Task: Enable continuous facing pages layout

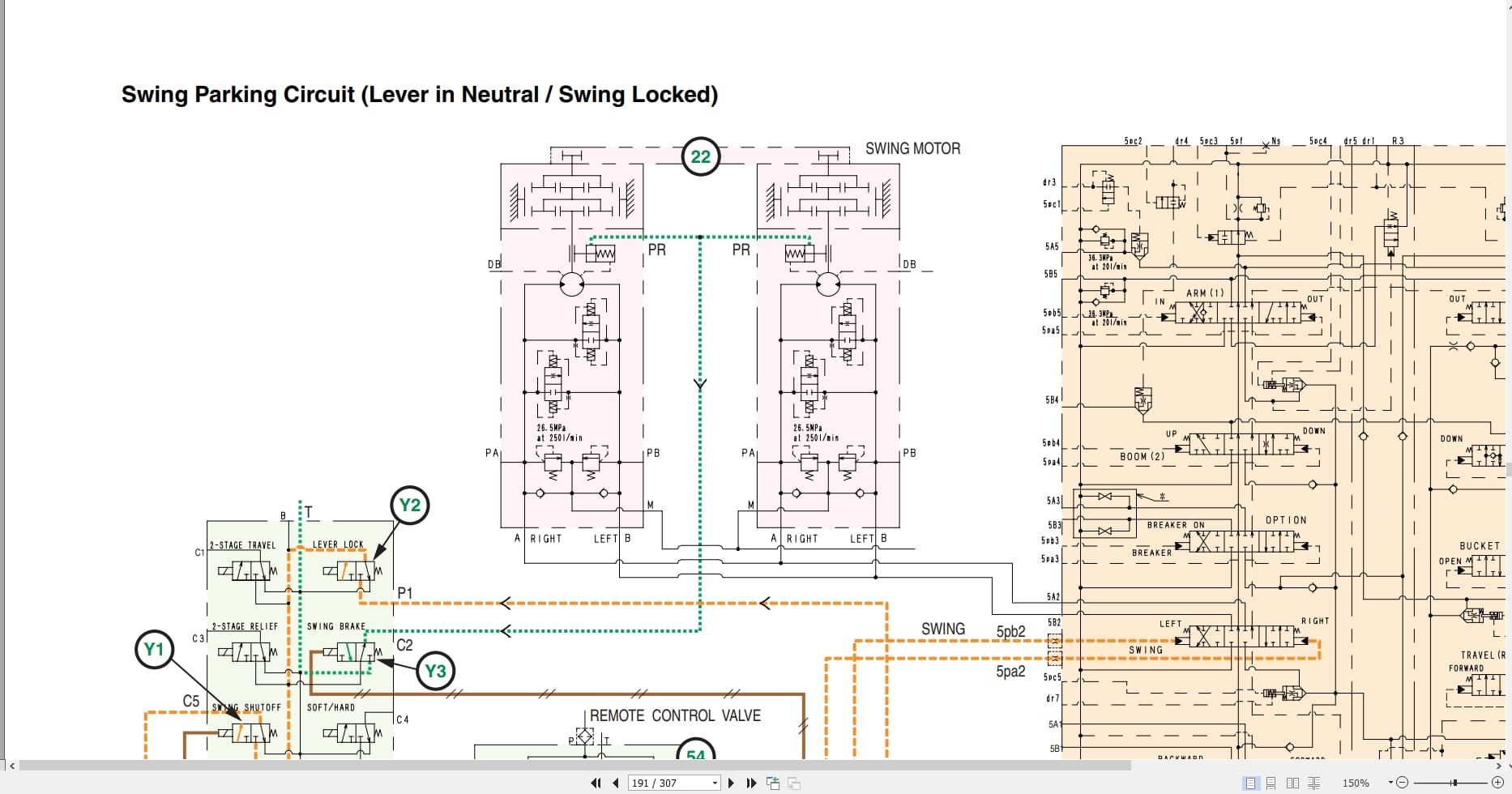Action: coord(1313,783)
